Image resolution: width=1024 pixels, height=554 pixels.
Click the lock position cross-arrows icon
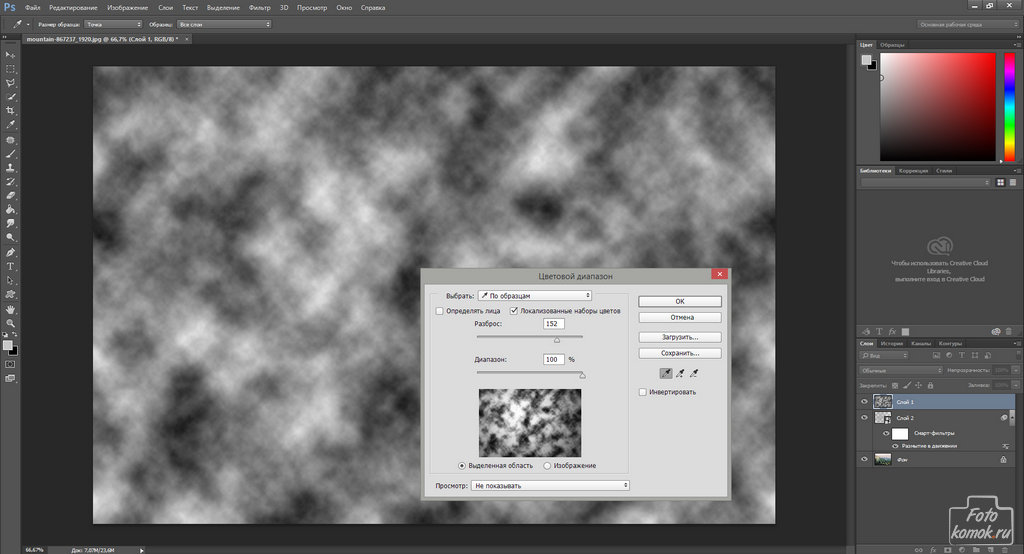point(918,385)
